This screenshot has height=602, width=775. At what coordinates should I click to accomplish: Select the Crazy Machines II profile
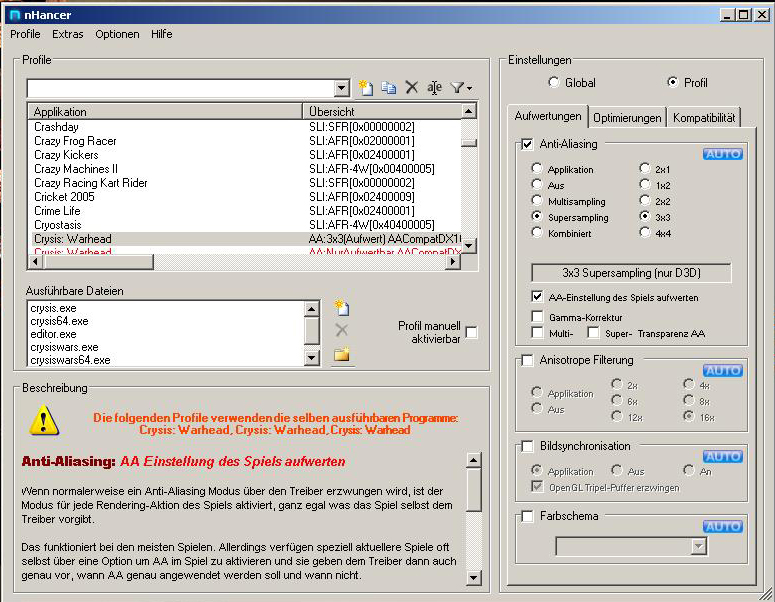tap(246, 169)
